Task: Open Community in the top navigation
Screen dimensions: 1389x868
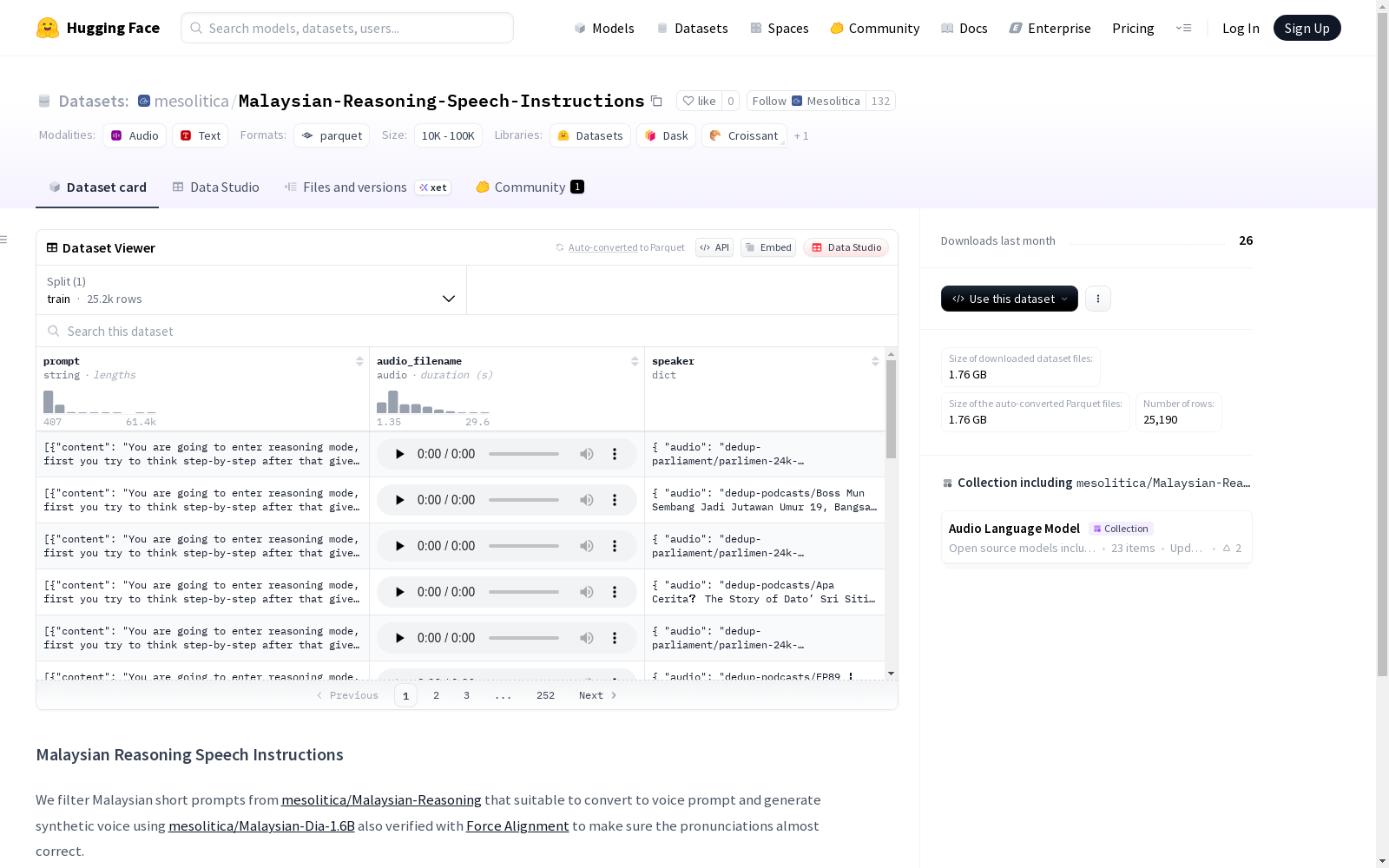Action: (x=875, y=28)
